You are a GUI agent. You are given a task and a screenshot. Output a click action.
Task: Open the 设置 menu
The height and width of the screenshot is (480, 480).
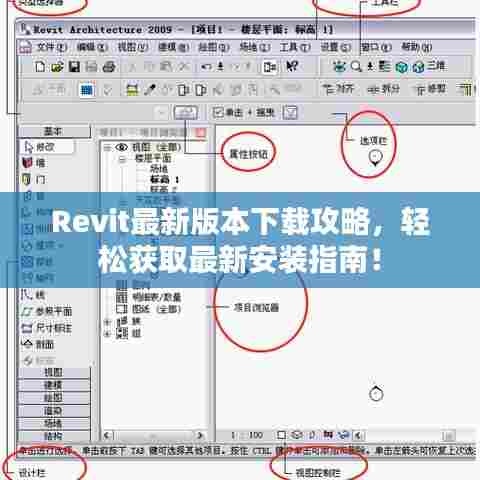[x=336, y=47]
